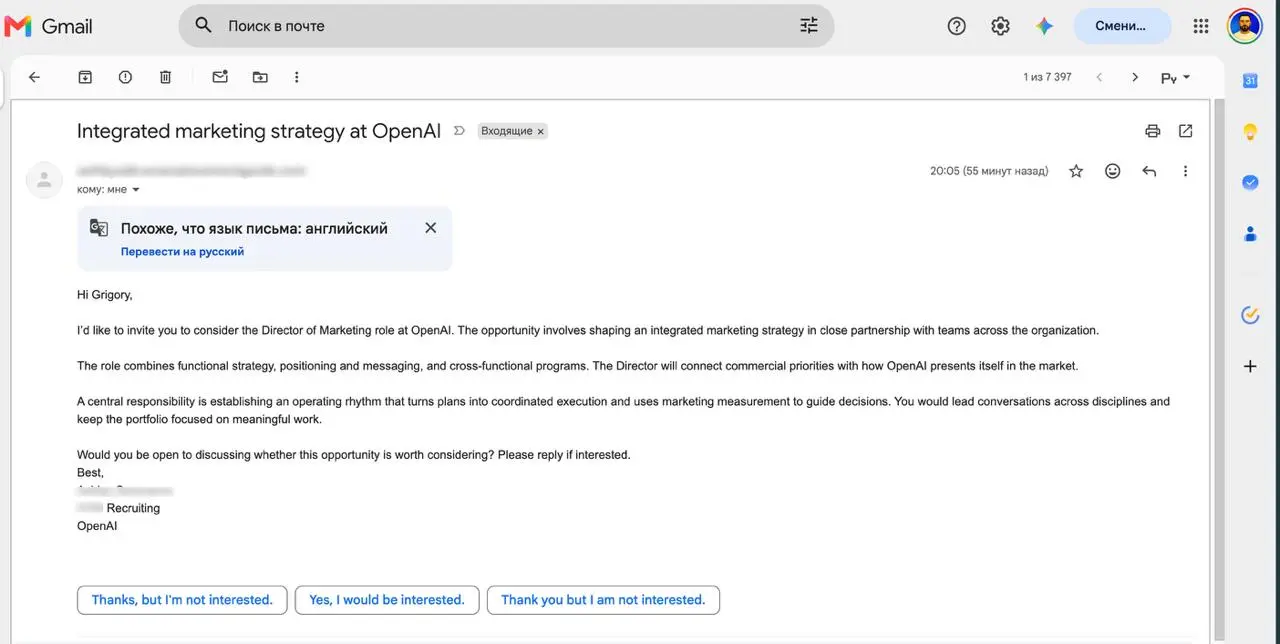Focus the 'Поиск в почте' search field
The width and height of the screenshot is (1280, 644).
tap(505, 26)
